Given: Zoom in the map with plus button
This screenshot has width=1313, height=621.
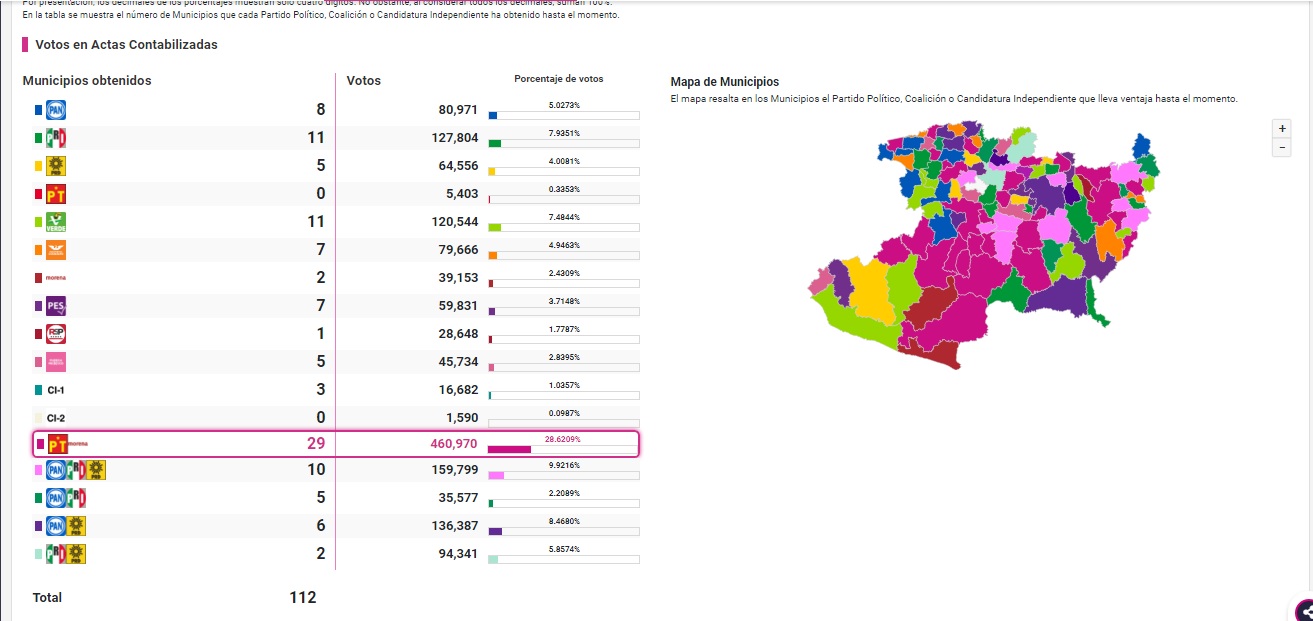Looking at the screenshot, I should point(1281,128).
